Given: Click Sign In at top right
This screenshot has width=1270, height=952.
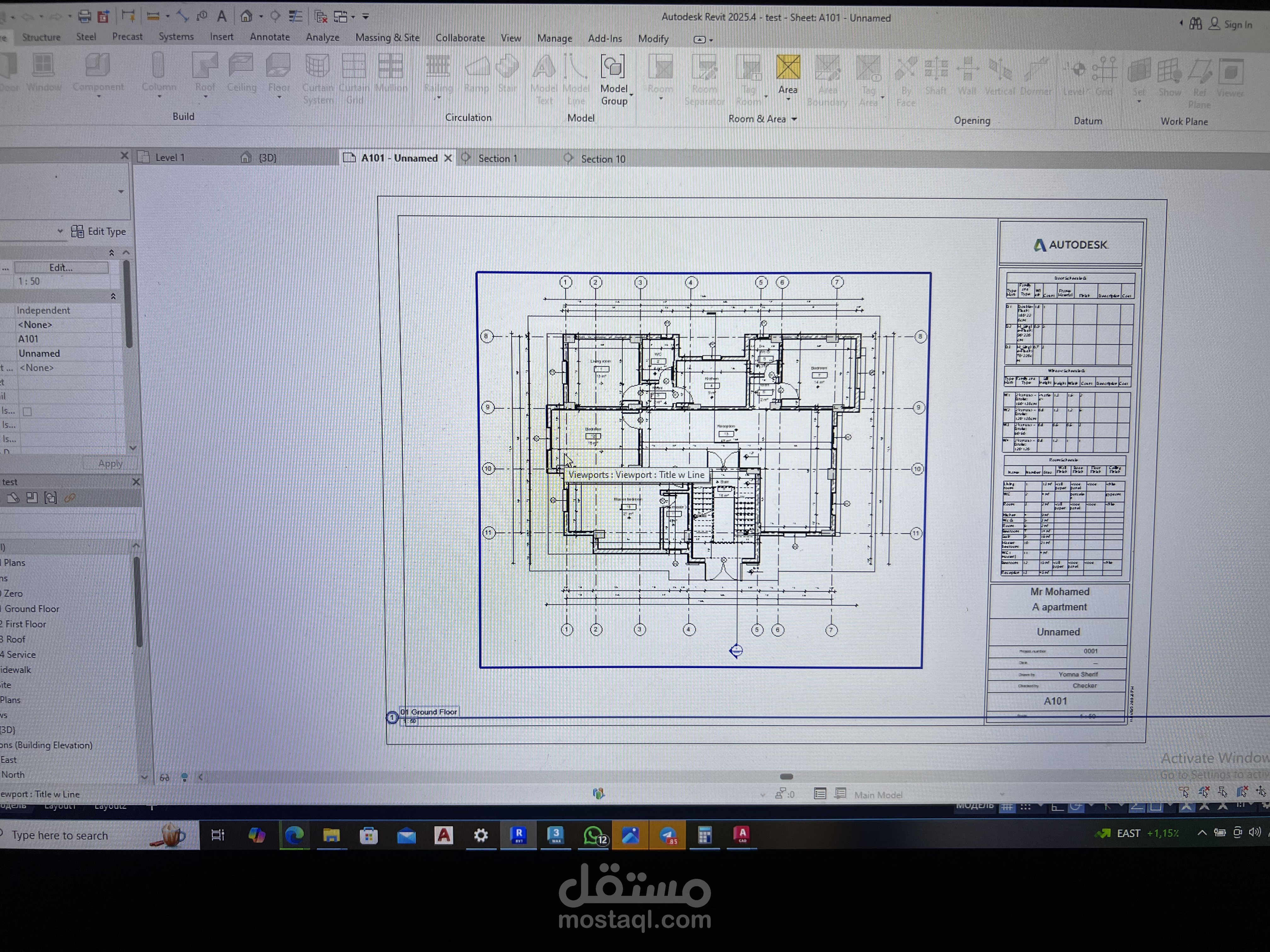Looking at the screenshot, I should coord(1237,24).
